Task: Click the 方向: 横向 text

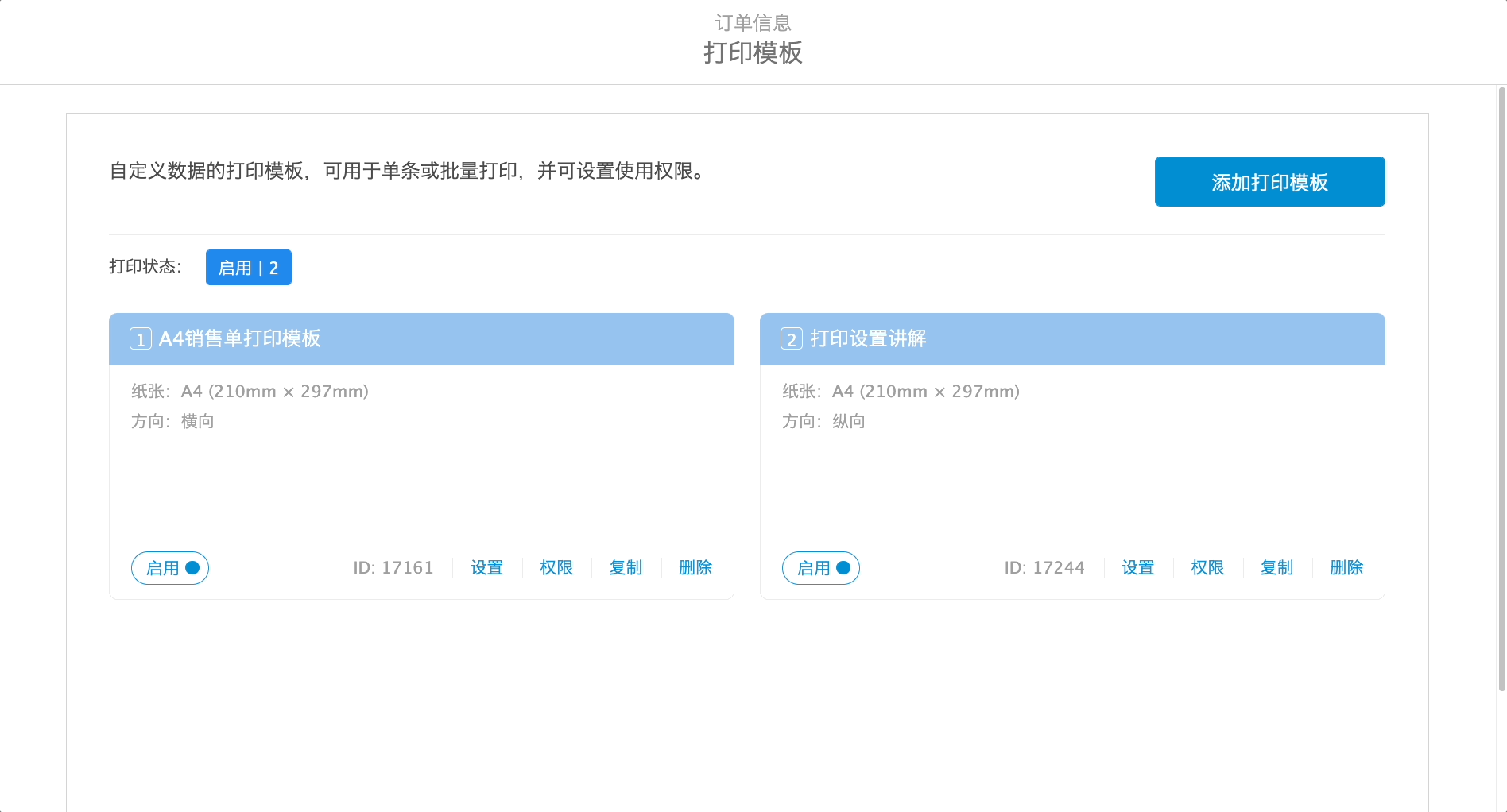Action: click(172, 421)
